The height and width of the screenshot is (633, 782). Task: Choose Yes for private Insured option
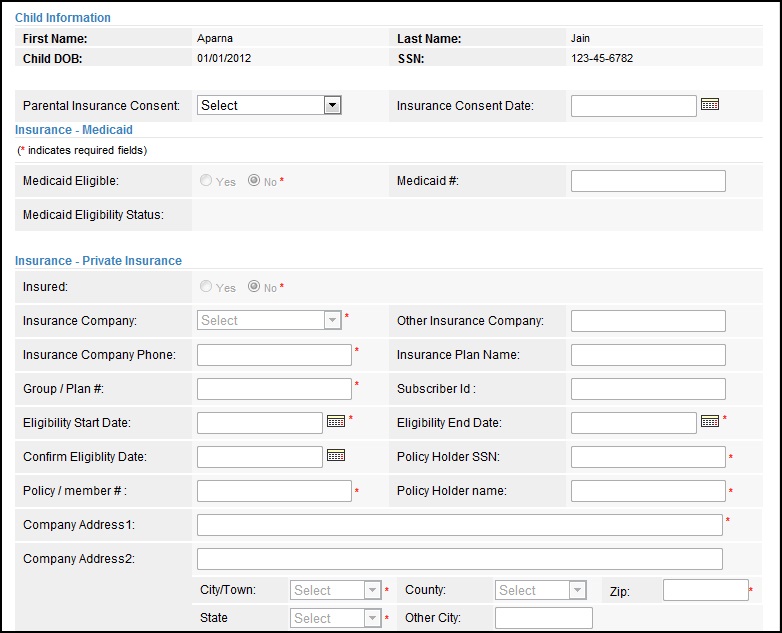click(x=205, y=286)
